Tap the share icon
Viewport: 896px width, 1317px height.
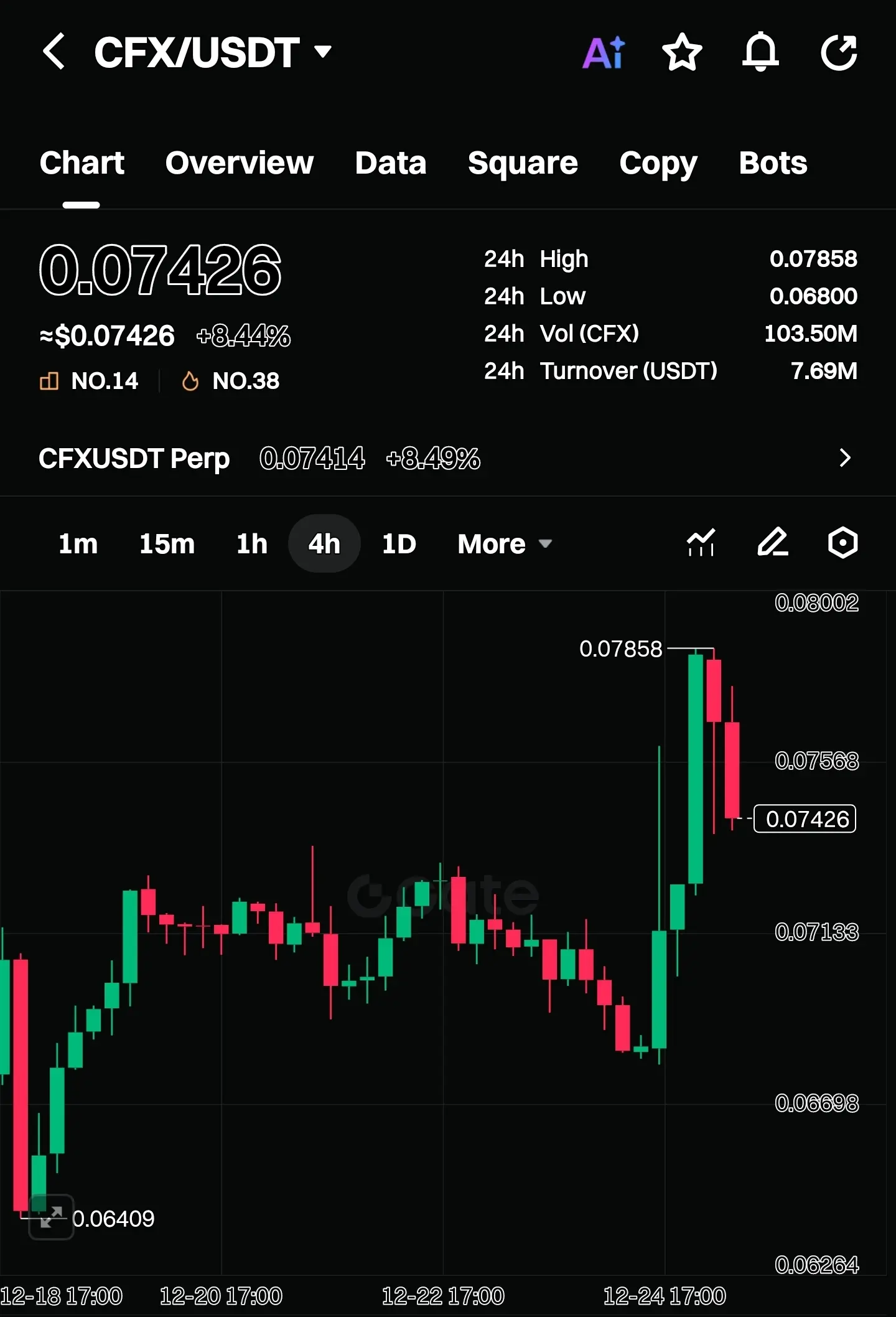pyautogui.click(x=839, y=52)
